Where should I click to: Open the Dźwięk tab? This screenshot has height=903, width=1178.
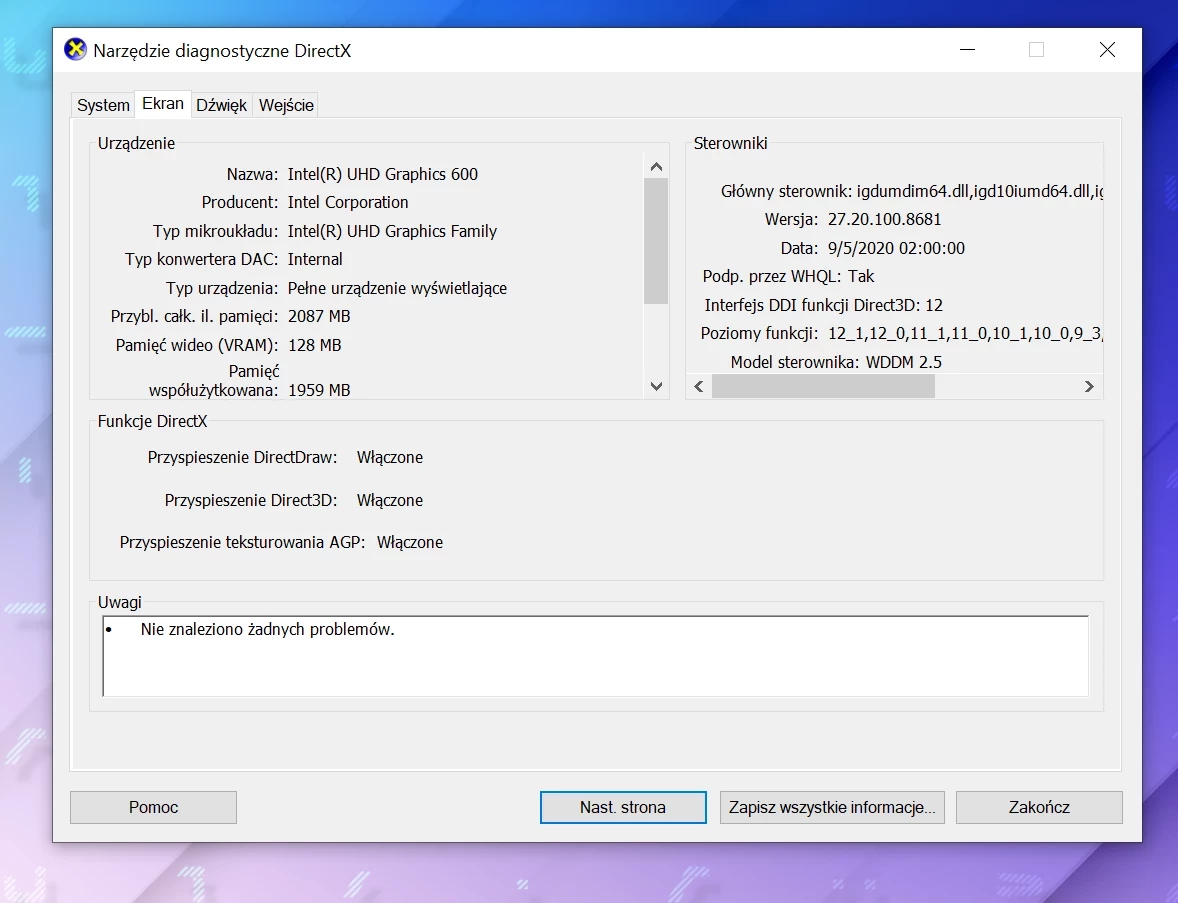click(x=221, y=104)
